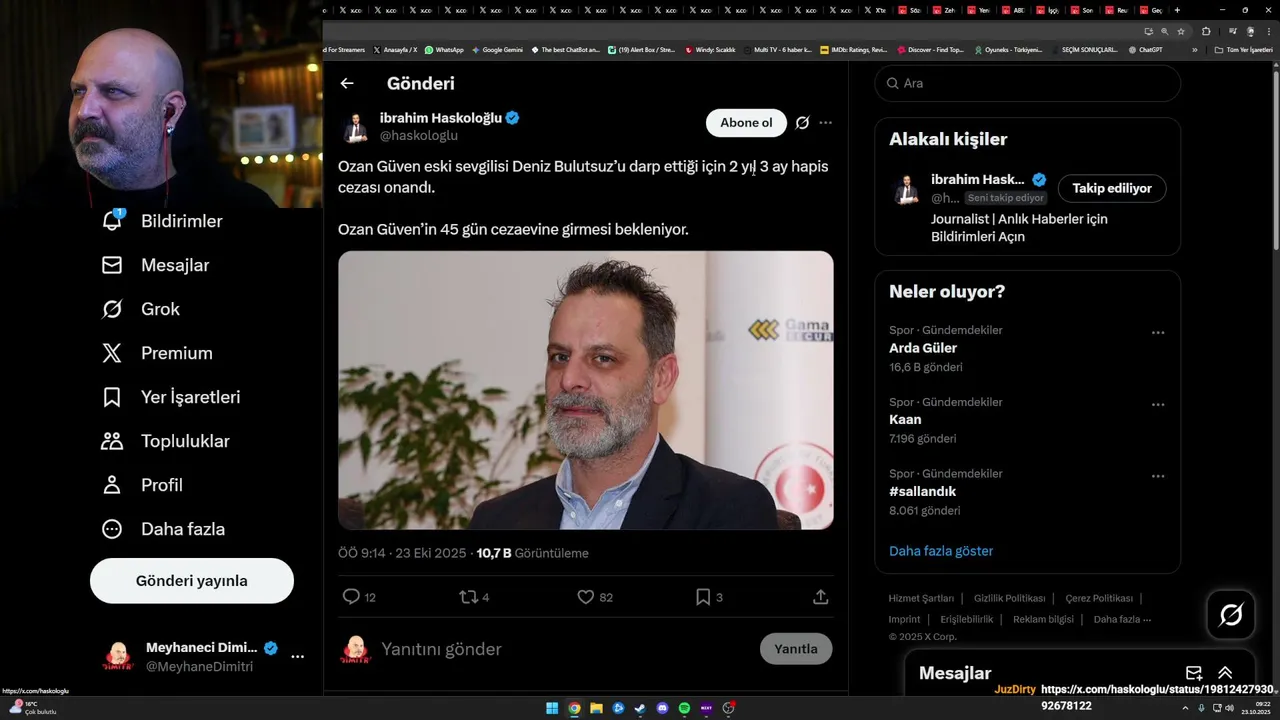
Task: Open the Grok icon beside Abone ol
Action: point(802,123)
